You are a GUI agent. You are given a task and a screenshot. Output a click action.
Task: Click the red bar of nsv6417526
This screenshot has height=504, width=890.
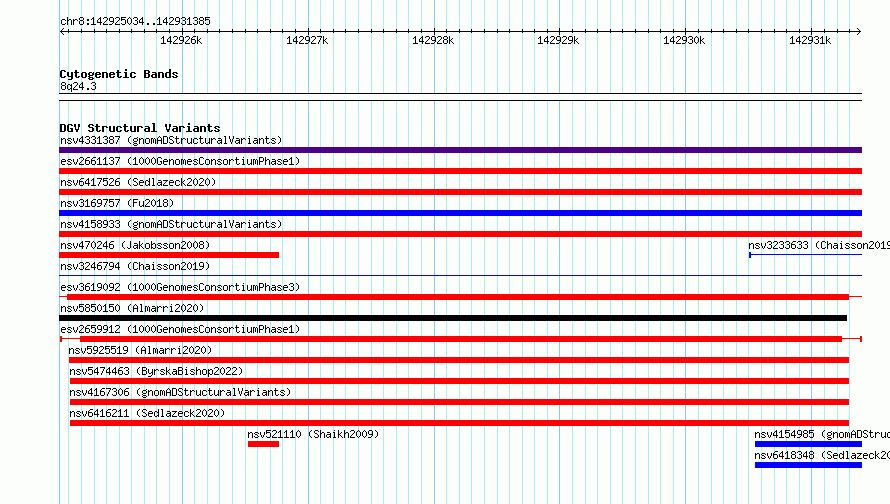460,192
